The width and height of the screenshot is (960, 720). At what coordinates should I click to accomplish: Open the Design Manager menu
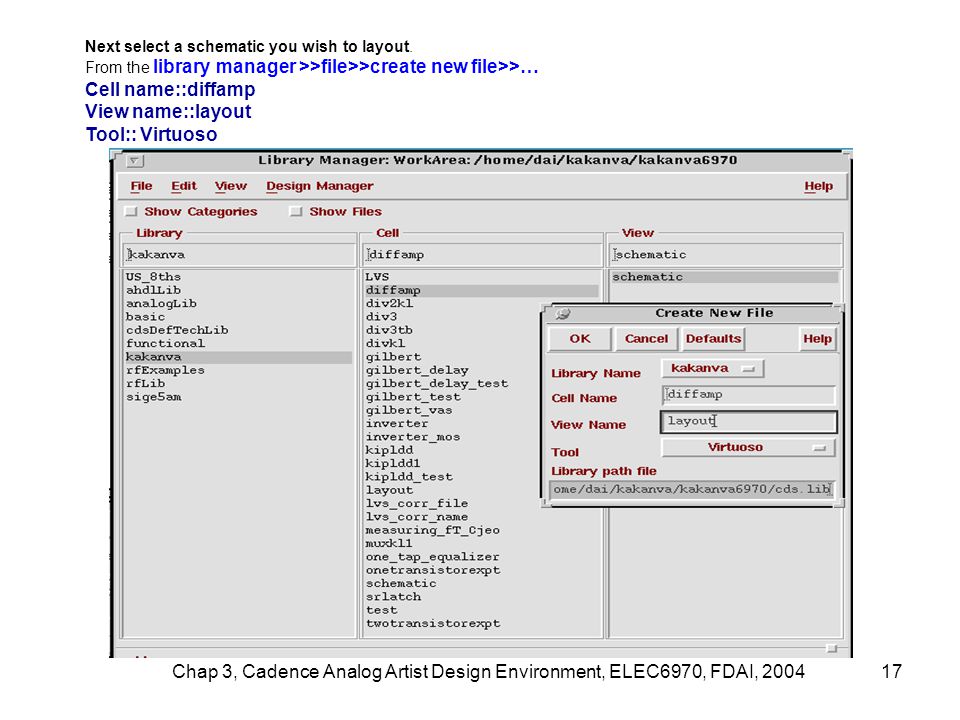point(320,186)
